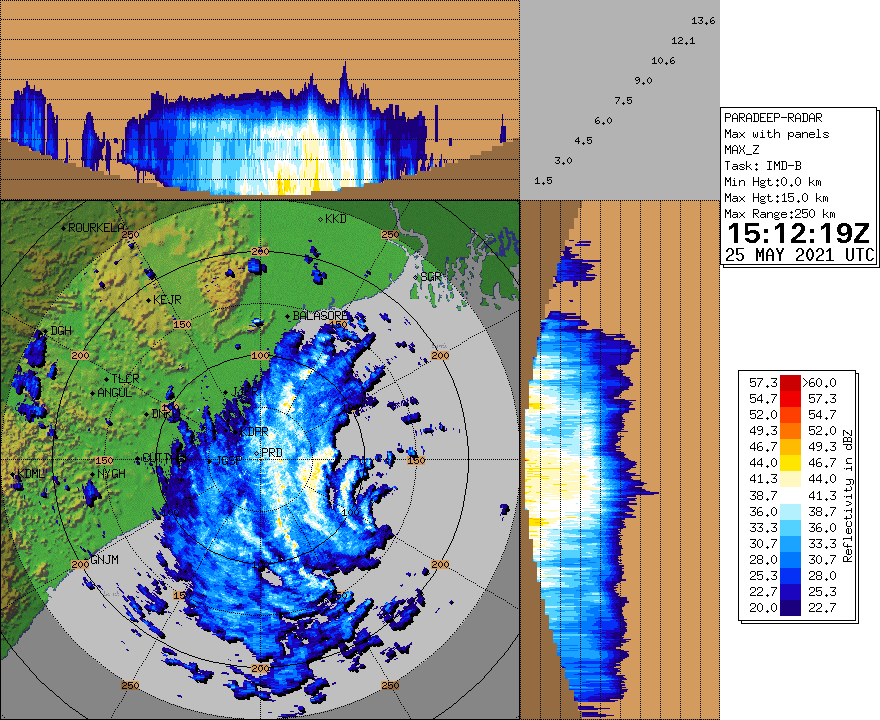Click the 13.6 height scale label
880x720 pixels.
[x=703, y=21]
